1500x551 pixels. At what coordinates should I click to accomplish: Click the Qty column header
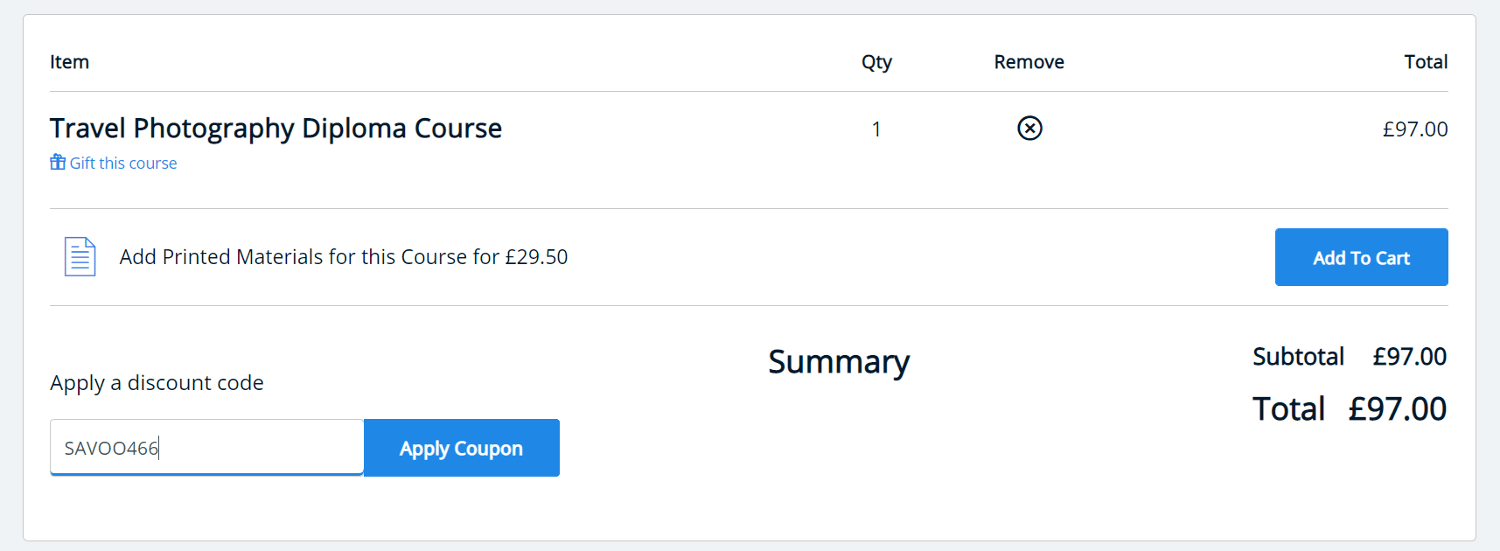[877, 62]
